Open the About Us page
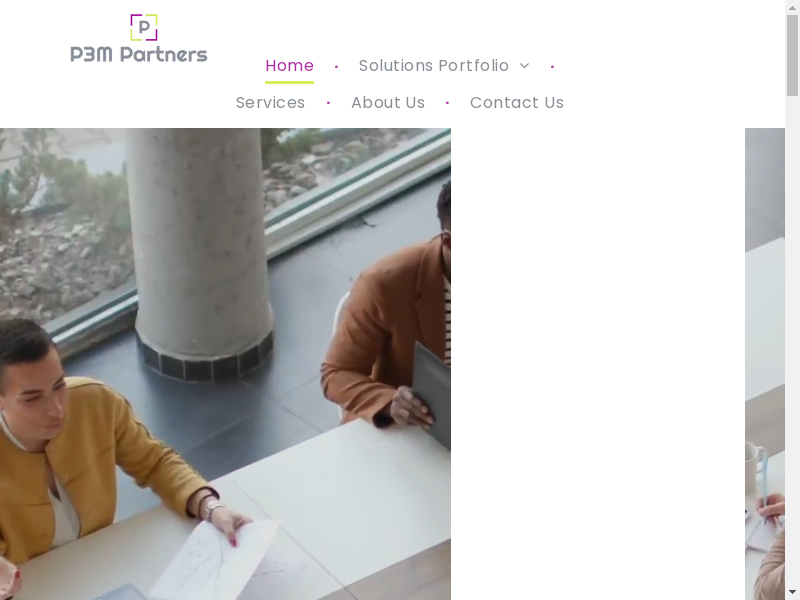The image size is (800, 600). tap(388, 103)
